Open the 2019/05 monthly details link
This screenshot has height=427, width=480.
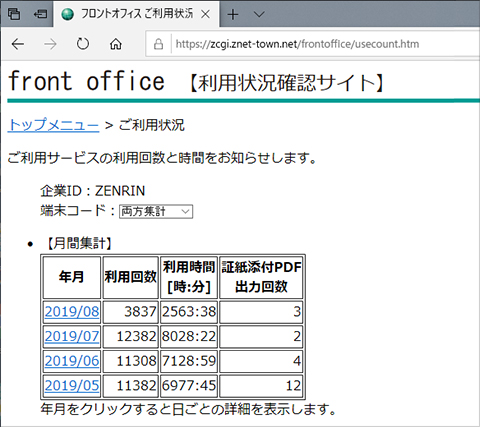tap(72, 386)
